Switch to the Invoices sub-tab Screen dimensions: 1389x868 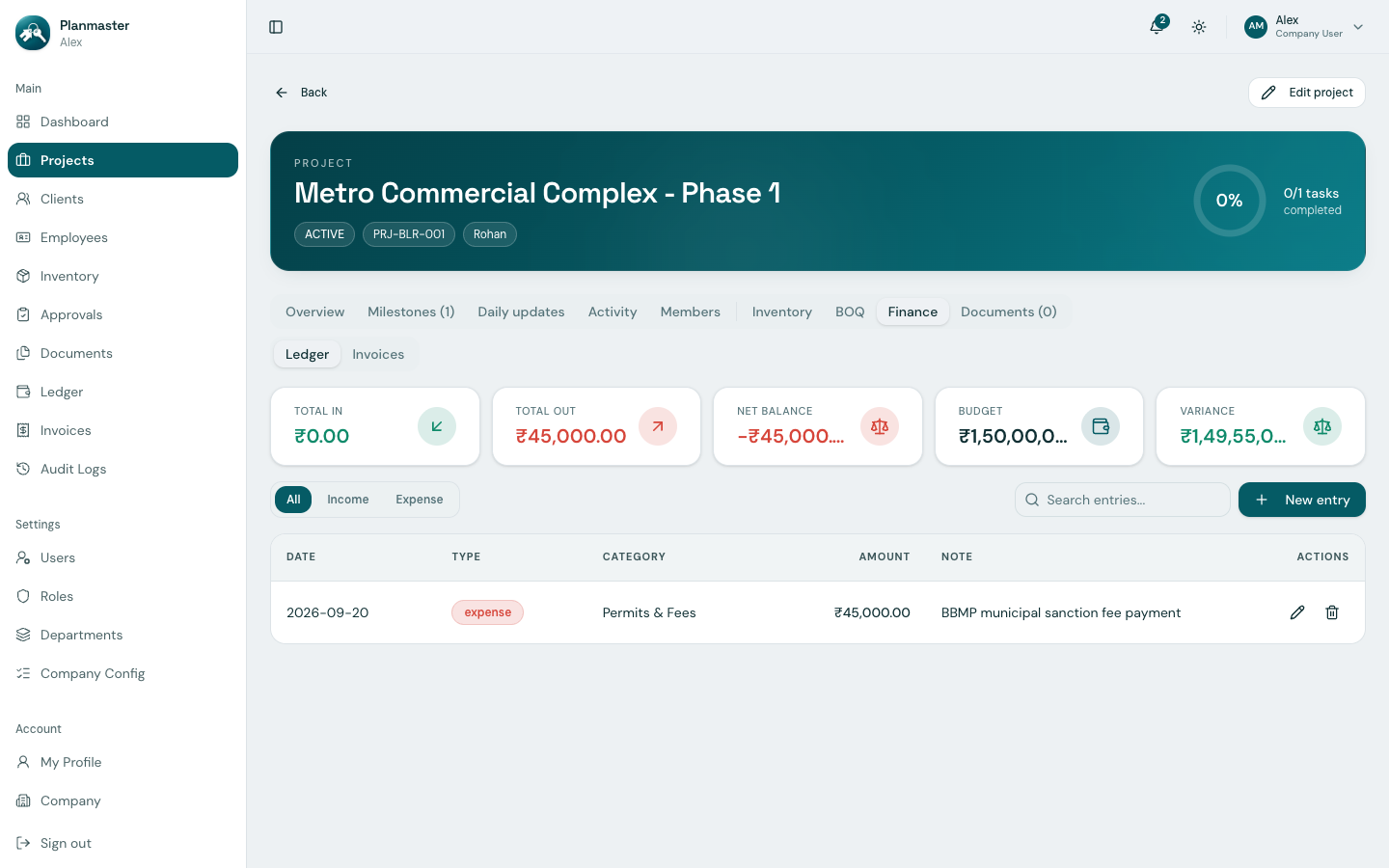click(x=378, y=354)
